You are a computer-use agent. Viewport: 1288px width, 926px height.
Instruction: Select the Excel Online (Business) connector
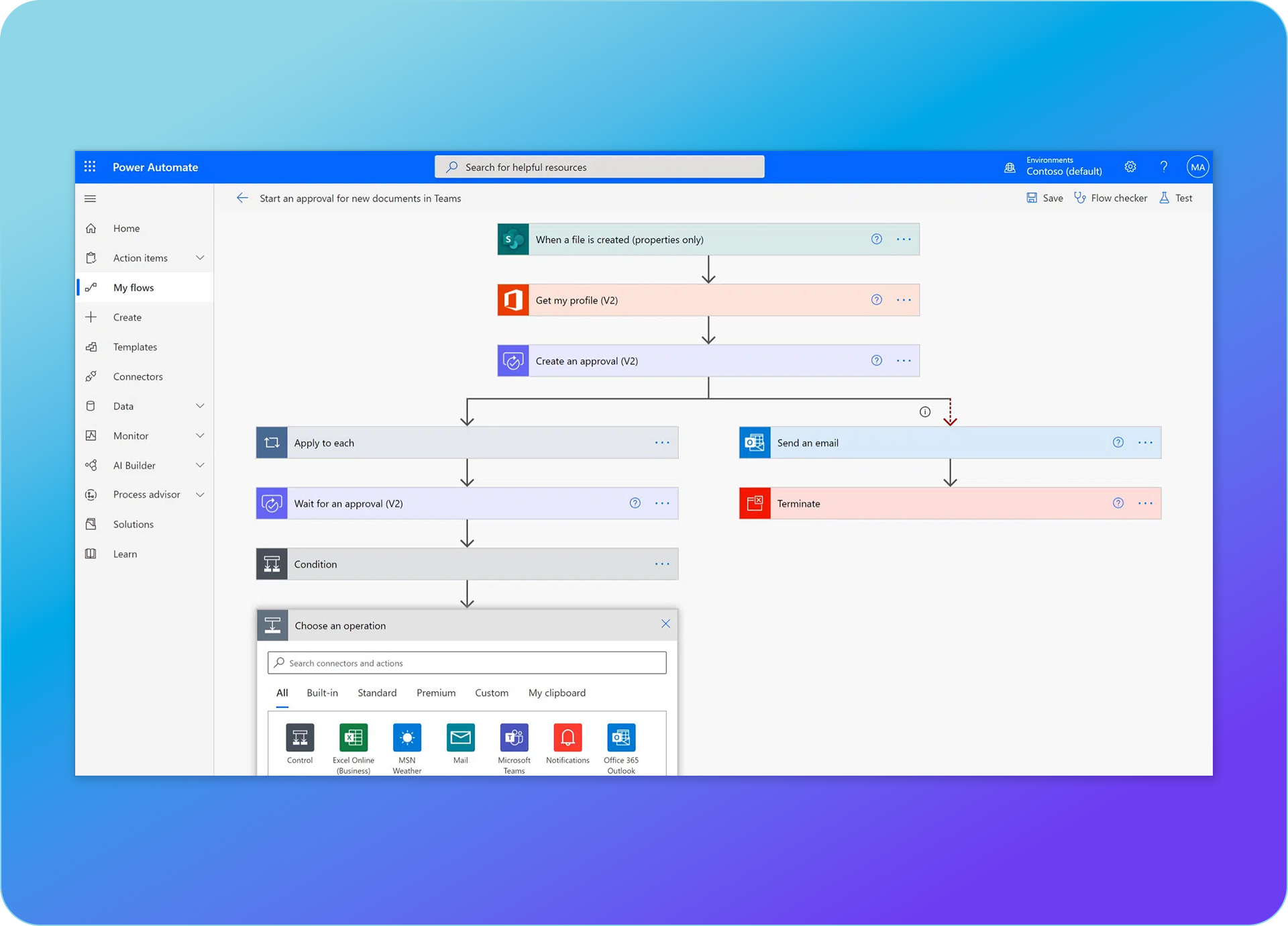(x=353, y=738)
